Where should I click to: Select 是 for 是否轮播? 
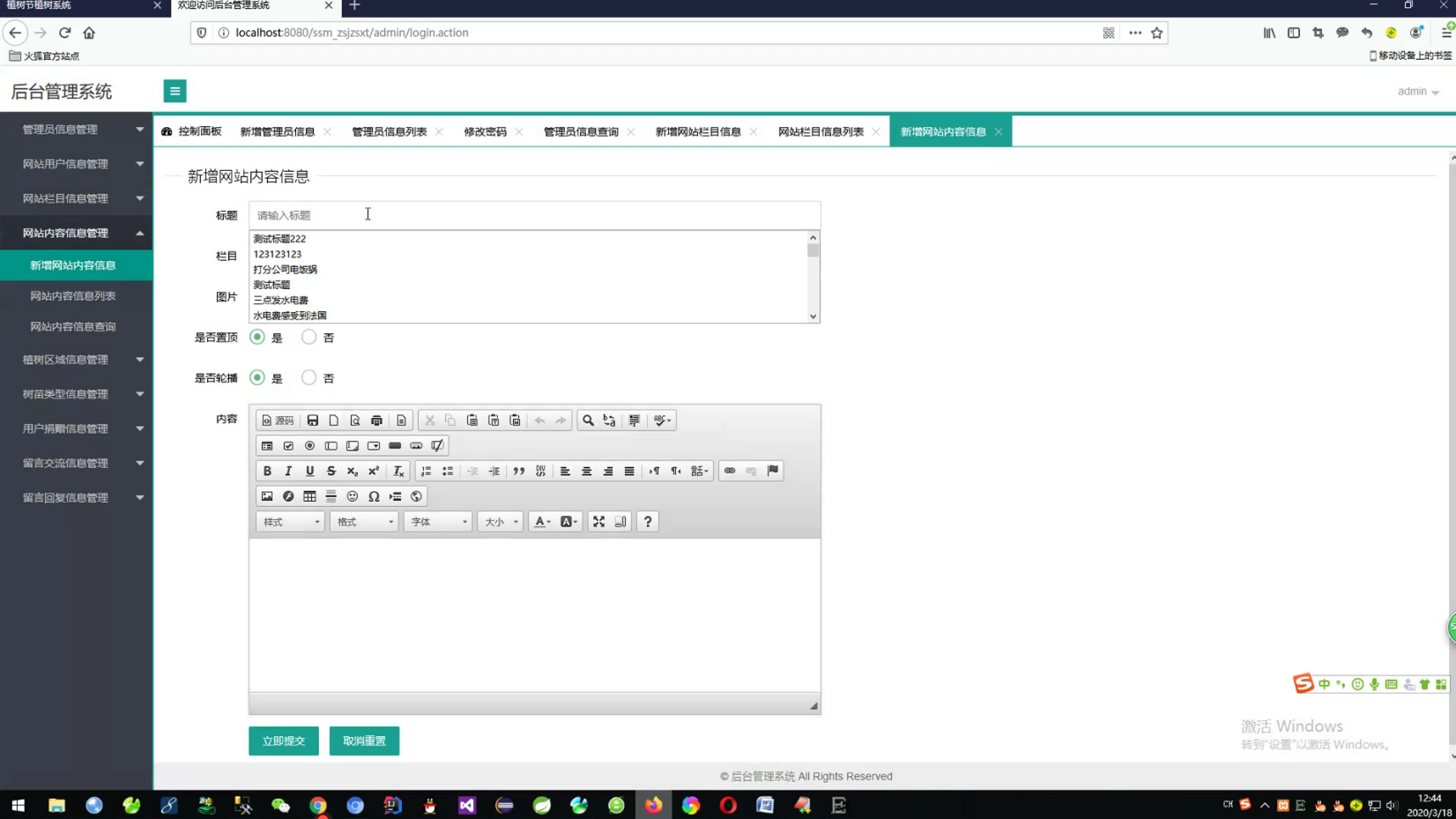[x=257, y=377]
